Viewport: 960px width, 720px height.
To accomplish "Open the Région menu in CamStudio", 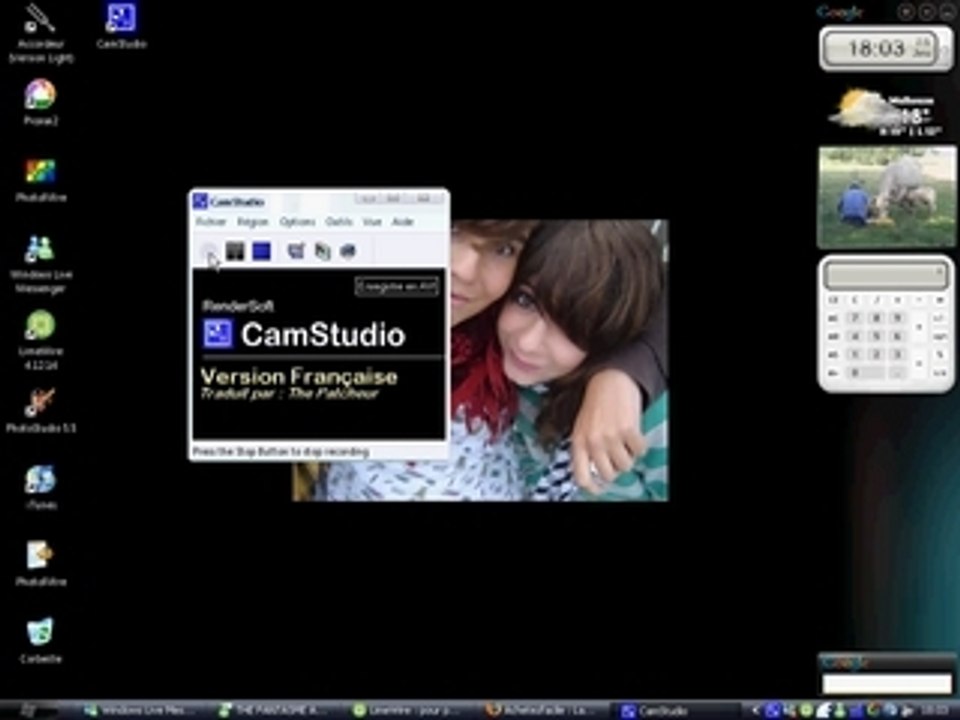I will 253,222.
